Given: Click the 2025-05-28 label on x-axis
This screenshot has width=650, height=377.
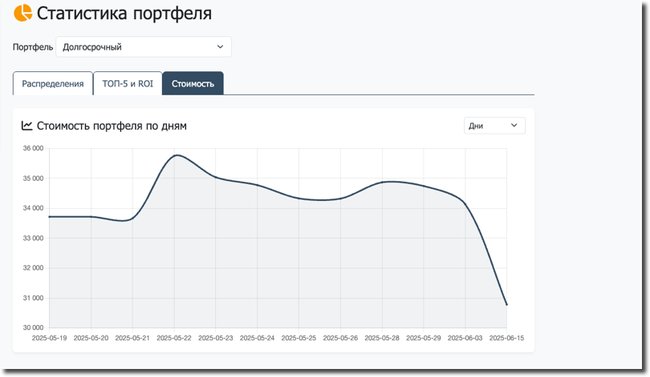Looking at the screenshot, I should coord(382,338).
